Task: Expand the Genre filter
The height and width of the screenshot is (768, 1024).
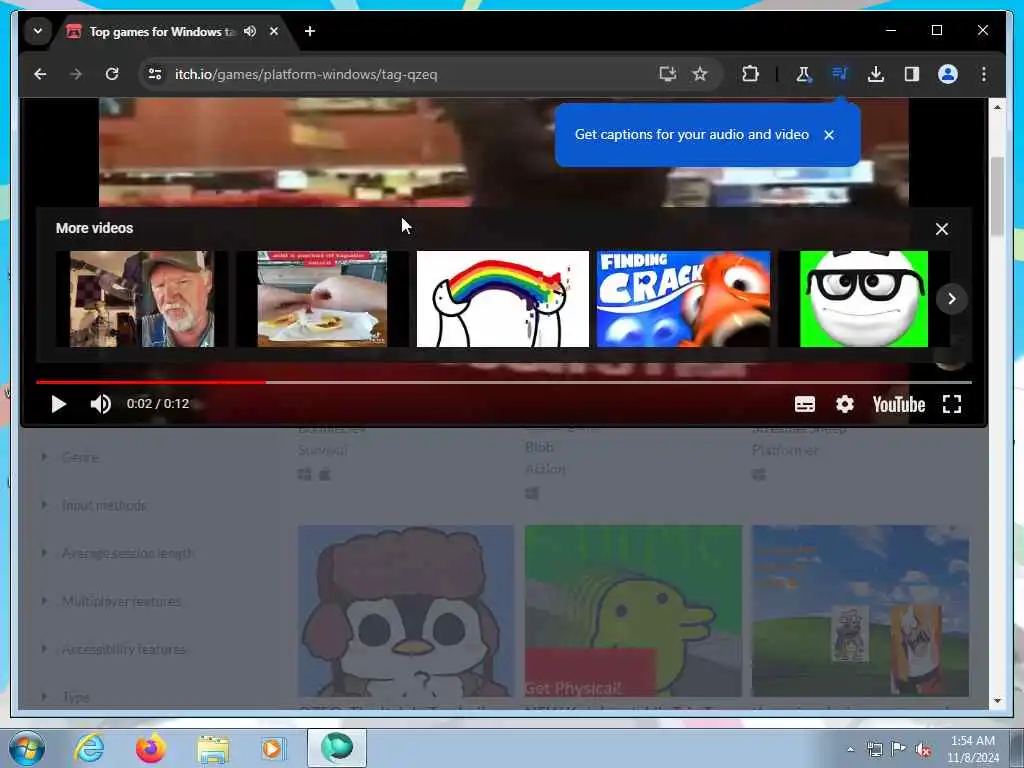Action: coord(80,457)
